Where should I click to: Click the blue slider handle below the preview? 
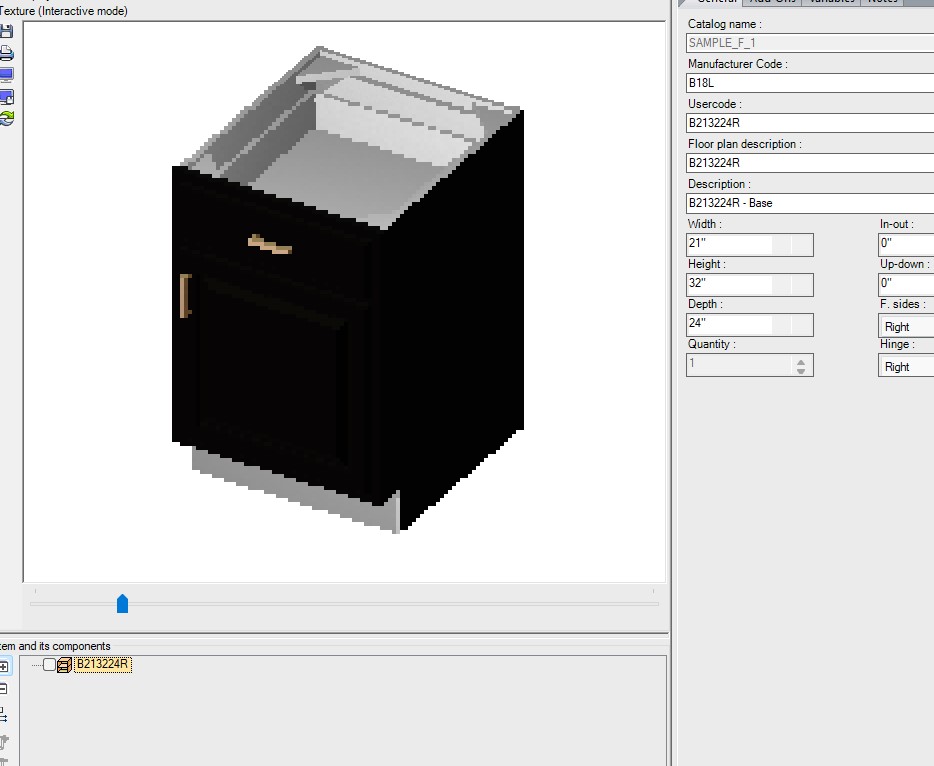click(122, 603)
